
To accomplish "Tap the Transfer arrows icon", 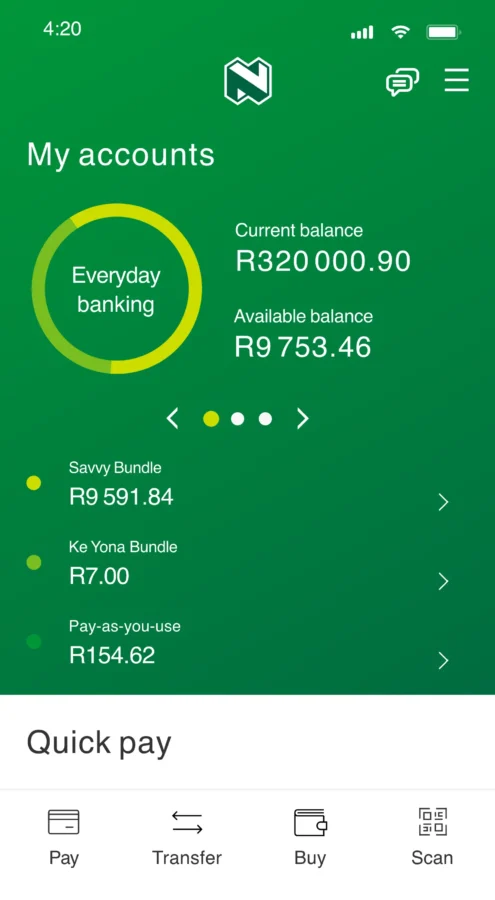I will pyautogui.click(x=187, y=822).
